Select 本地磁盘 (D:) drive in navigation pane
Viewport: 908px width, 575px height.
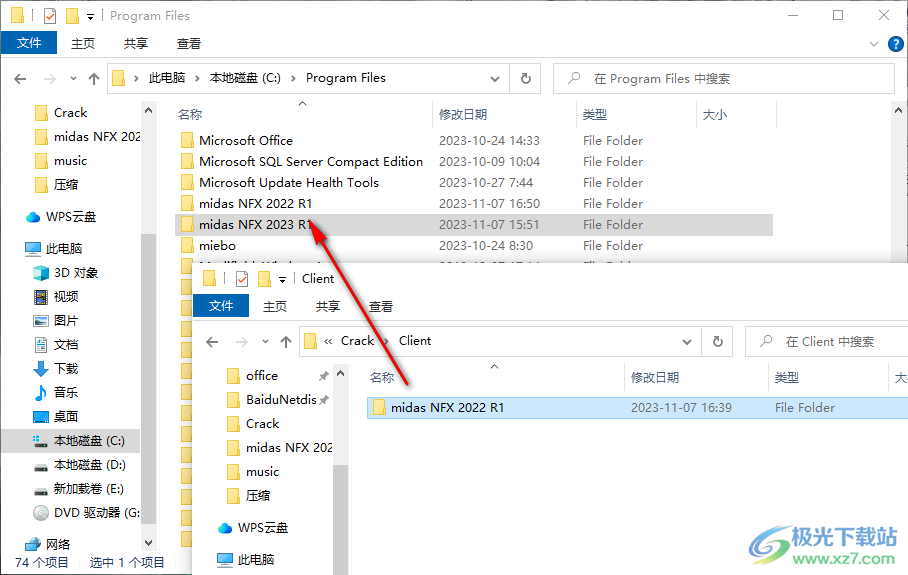pos(79,464)
